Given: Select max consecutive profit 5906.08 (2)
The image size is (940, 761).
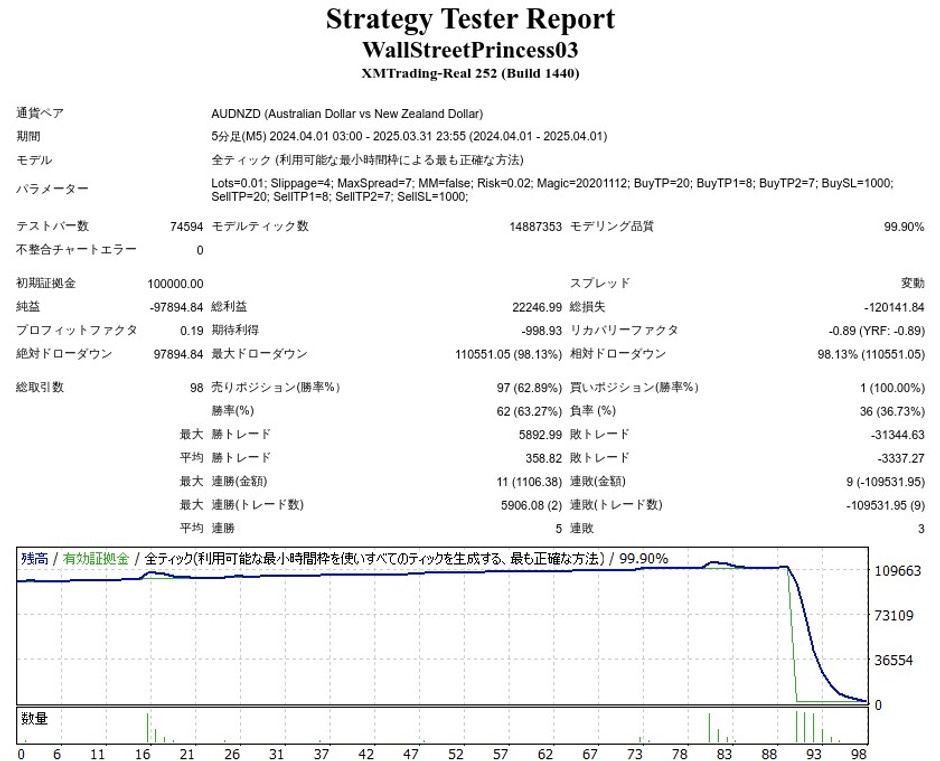Looking at the screenshot, I should pyautogui.click(x=531, y=506).
